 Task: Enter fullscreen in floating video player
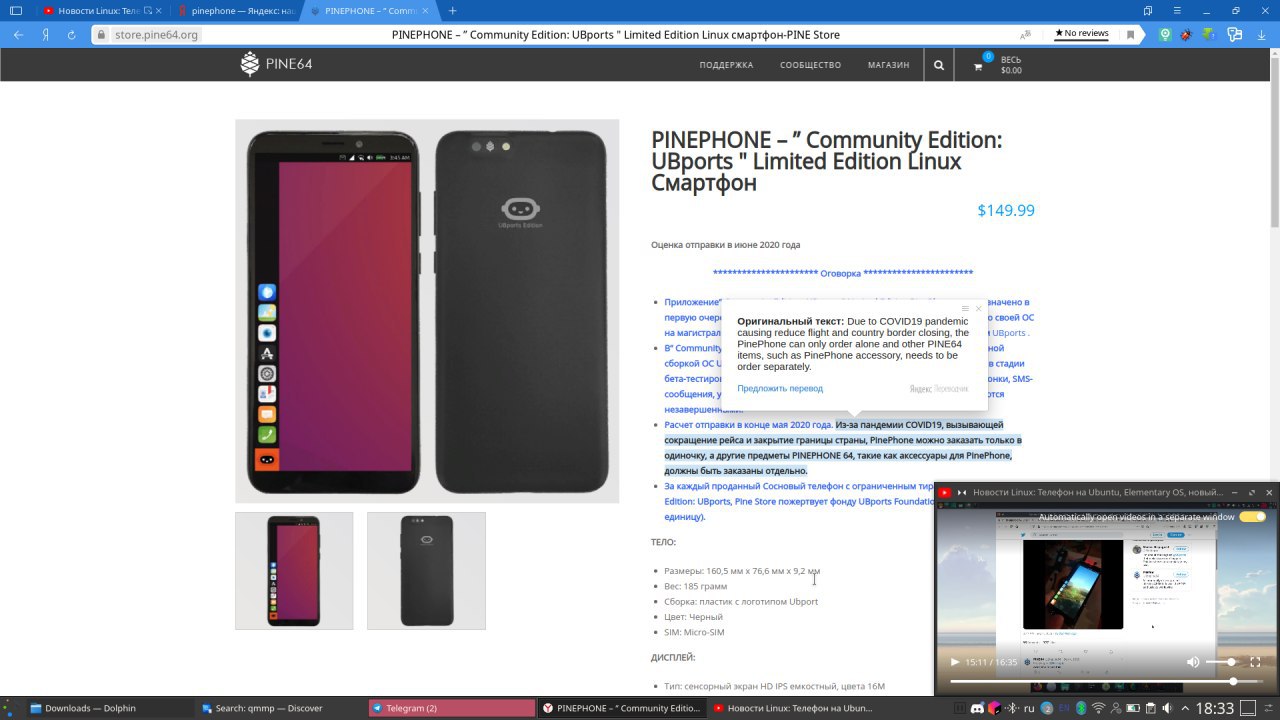(1255, 662)
